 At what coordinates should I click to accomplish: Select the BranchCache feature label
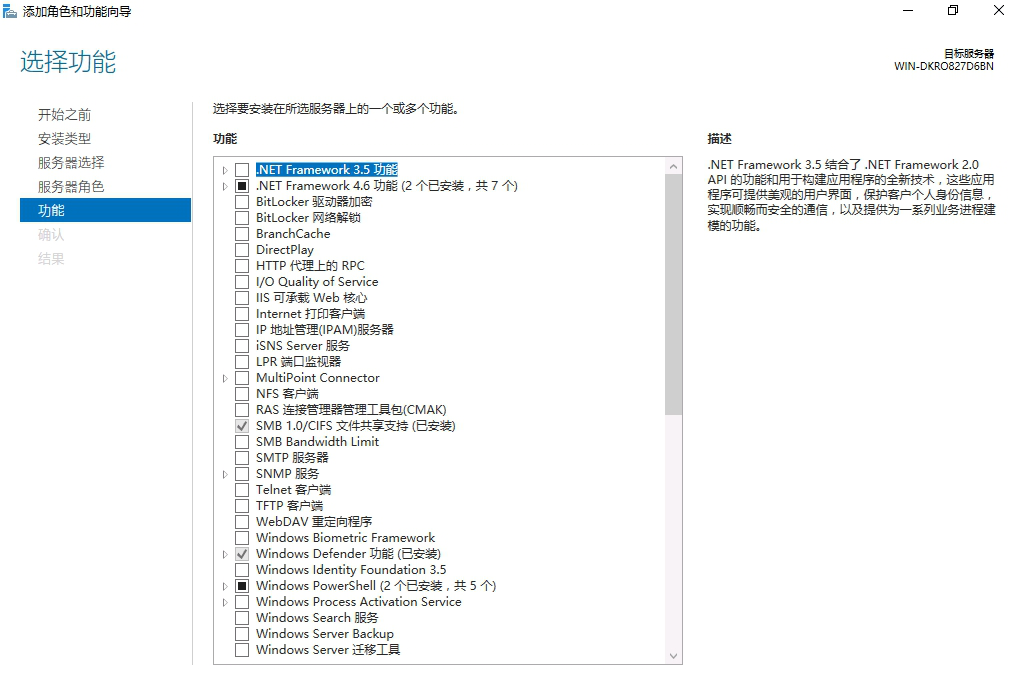point(293,234)
